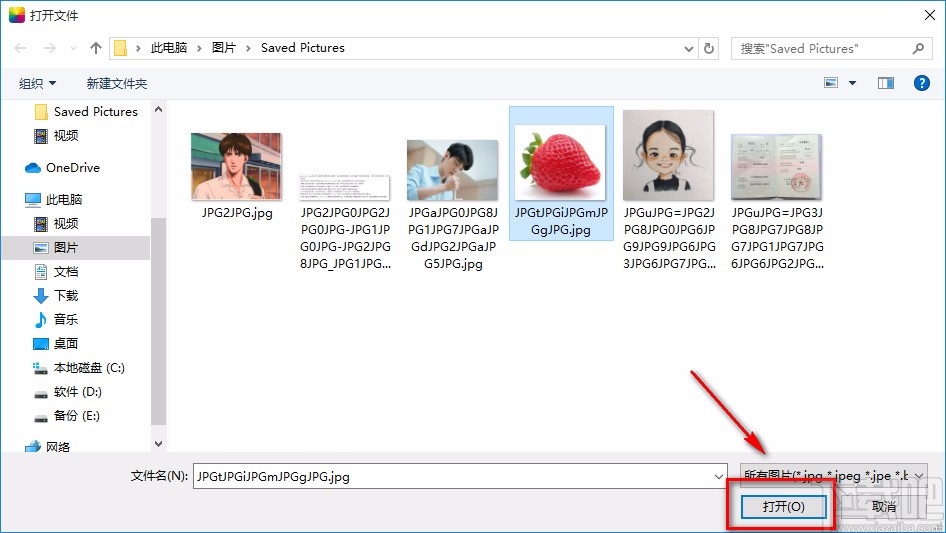Select the cartoon girl portrait thumbnail
Screen dimensions: 946x533
pos(668,155)
